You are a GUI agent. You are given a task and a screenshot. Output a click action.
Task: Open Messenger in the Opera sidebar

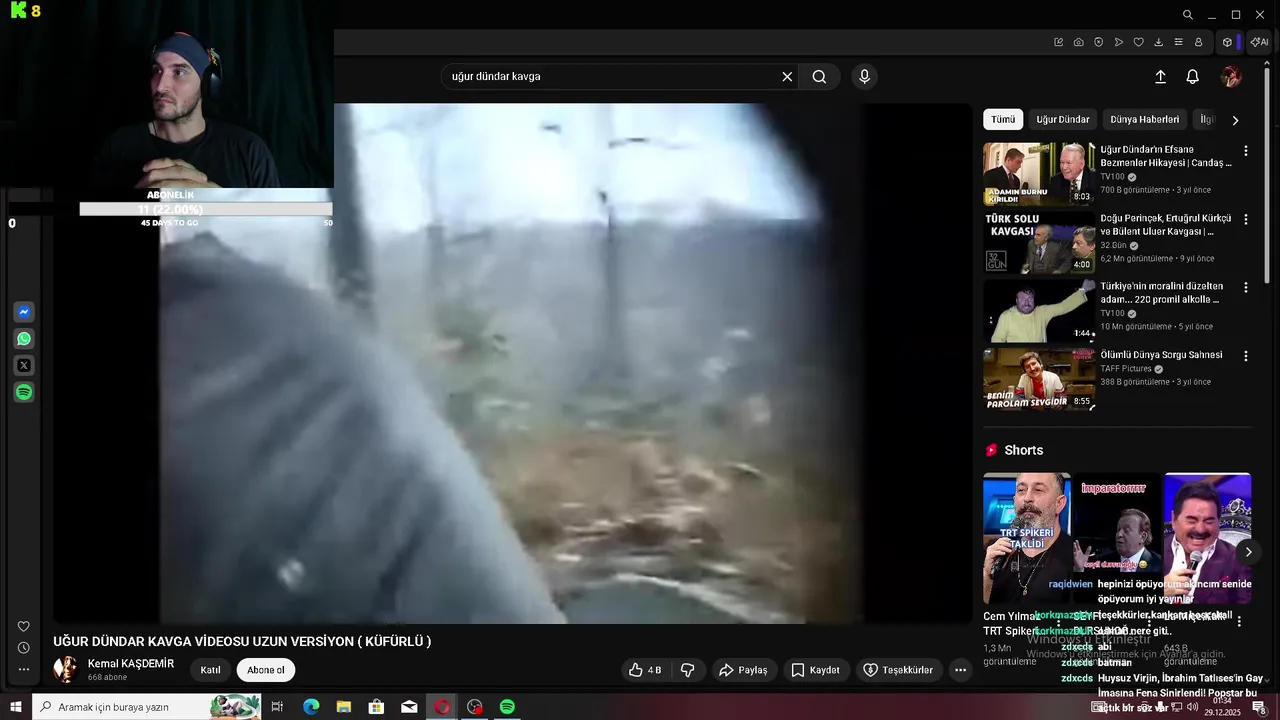pyautogui.click(x=24, y=312)
